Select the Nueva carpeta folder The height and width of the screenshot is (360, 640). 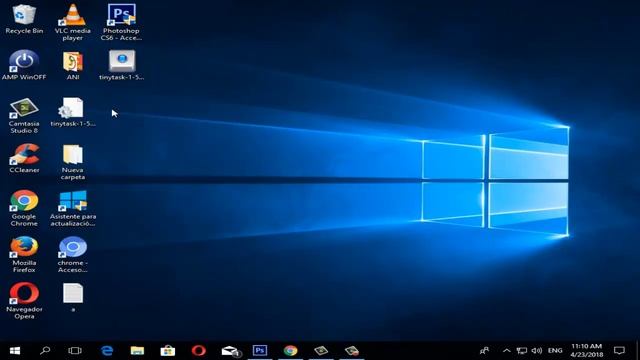click(73, 162)
